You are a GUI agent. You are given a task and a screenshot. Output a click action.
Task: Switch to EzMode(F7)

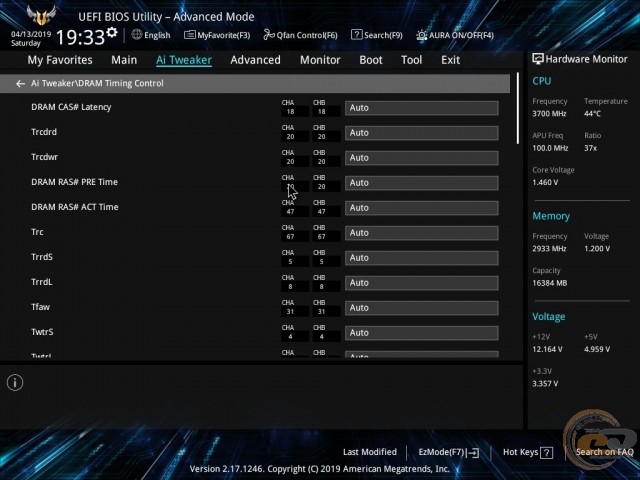(449, 452)
